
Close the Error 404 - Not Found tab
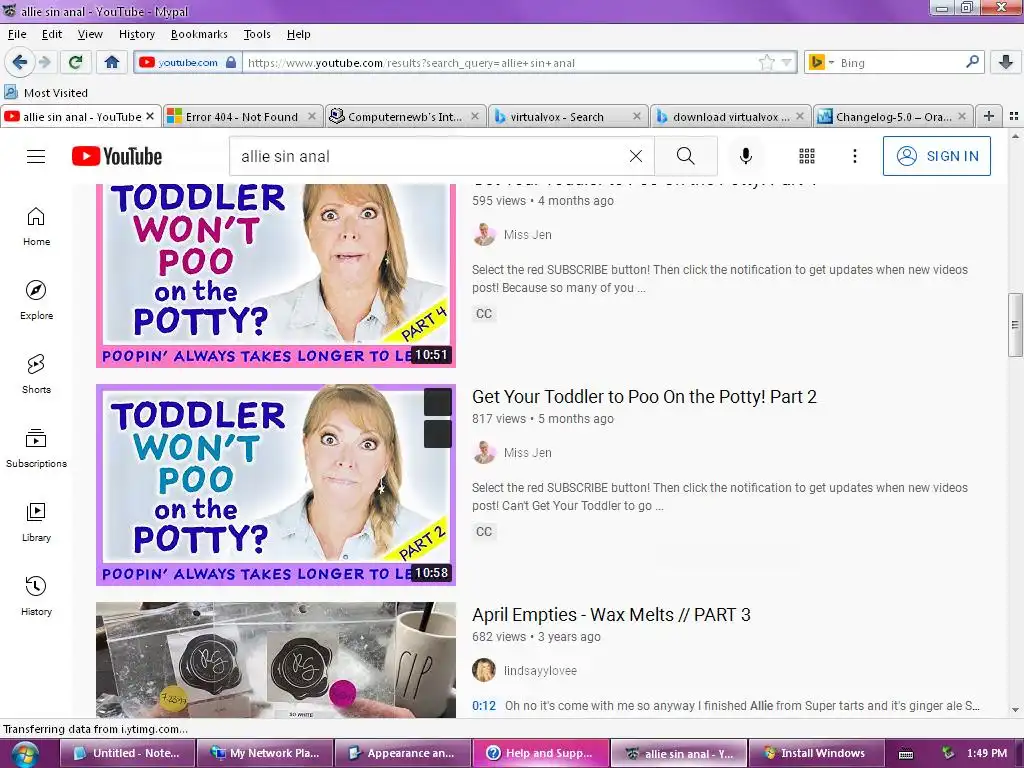312,116
